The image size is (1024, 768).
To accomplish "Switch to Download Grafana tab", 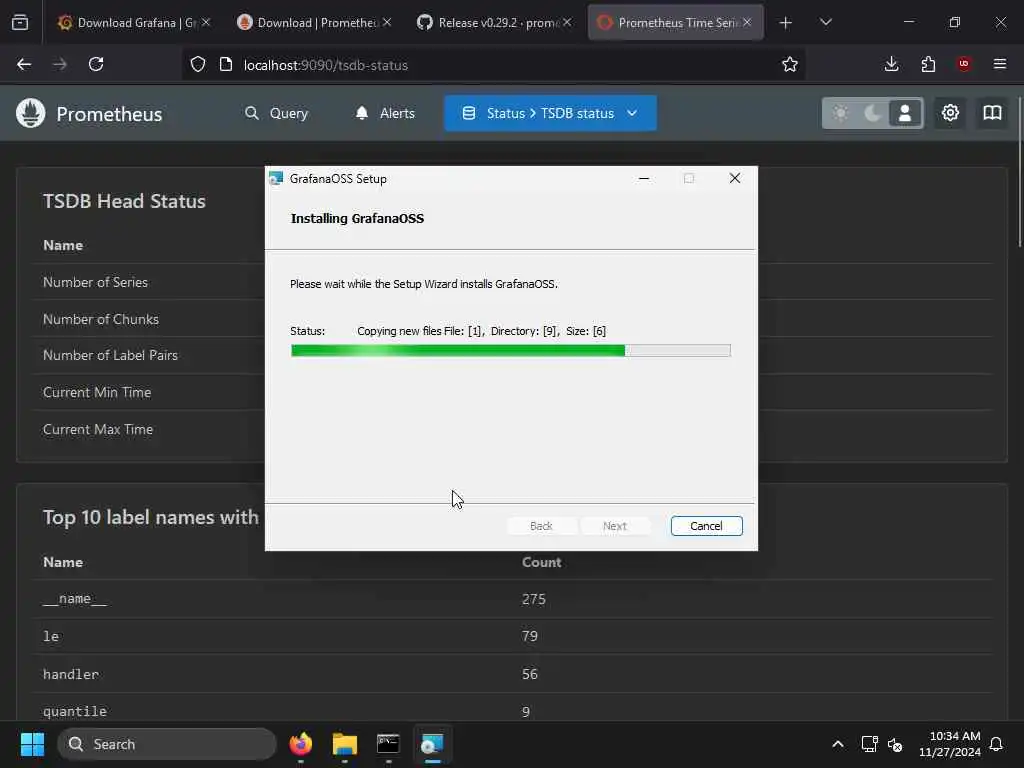I will coord(134,22).
